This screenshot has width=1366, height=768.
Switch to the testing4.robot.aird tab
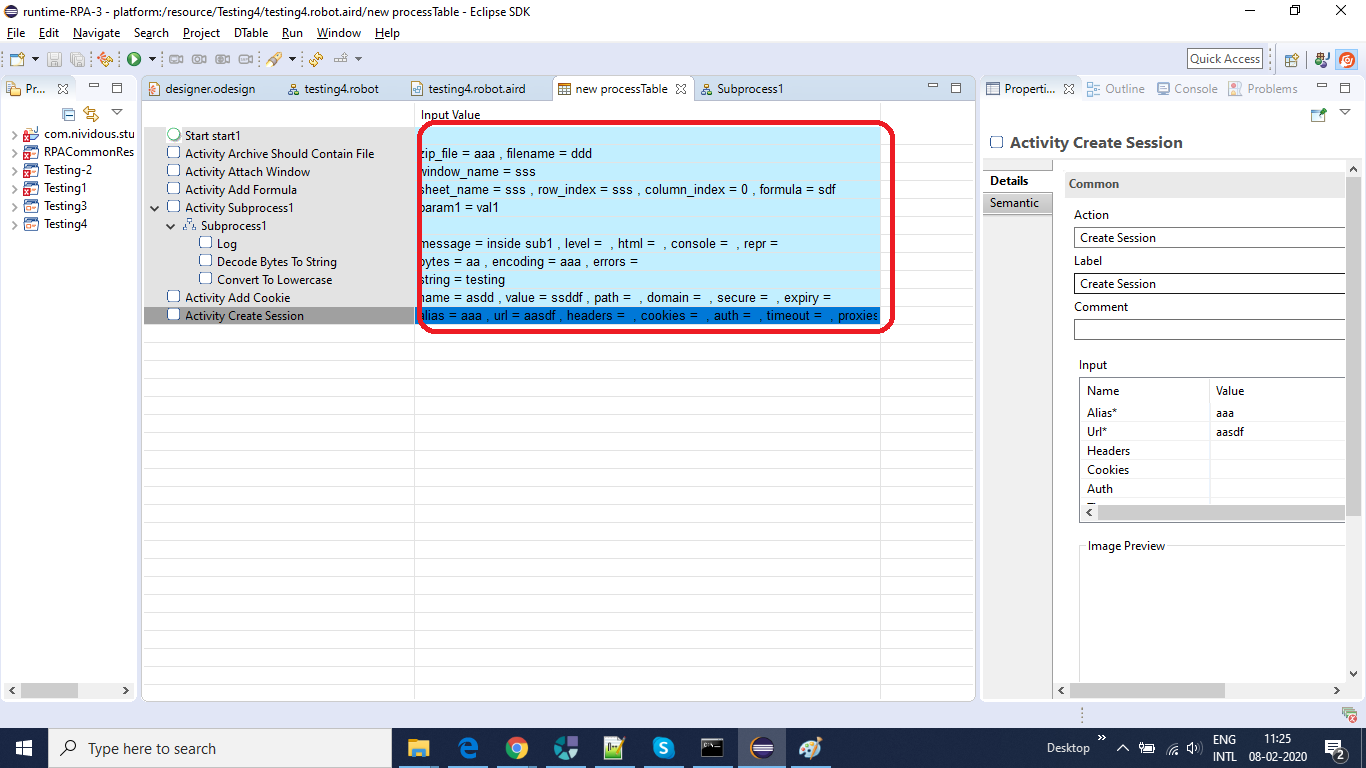pyautogui.click(x=468, y=89)
